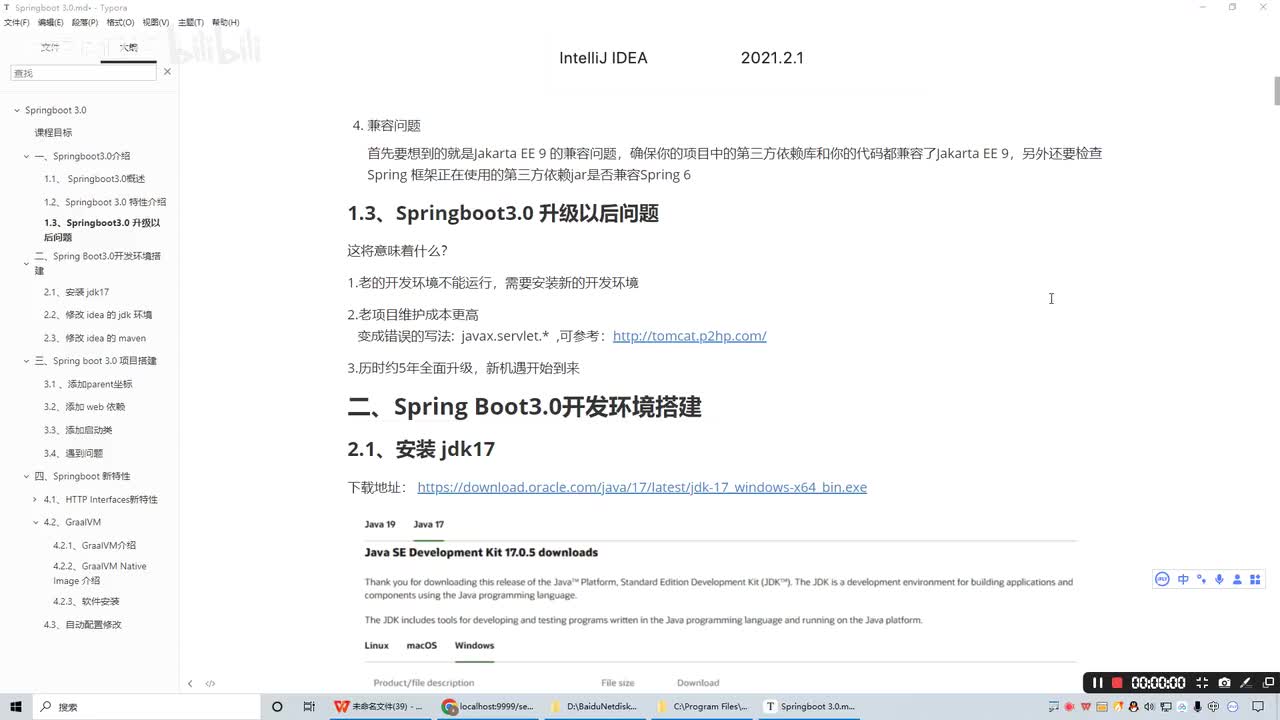Open the user account icon in input method bar

[x=1238, y=579]
